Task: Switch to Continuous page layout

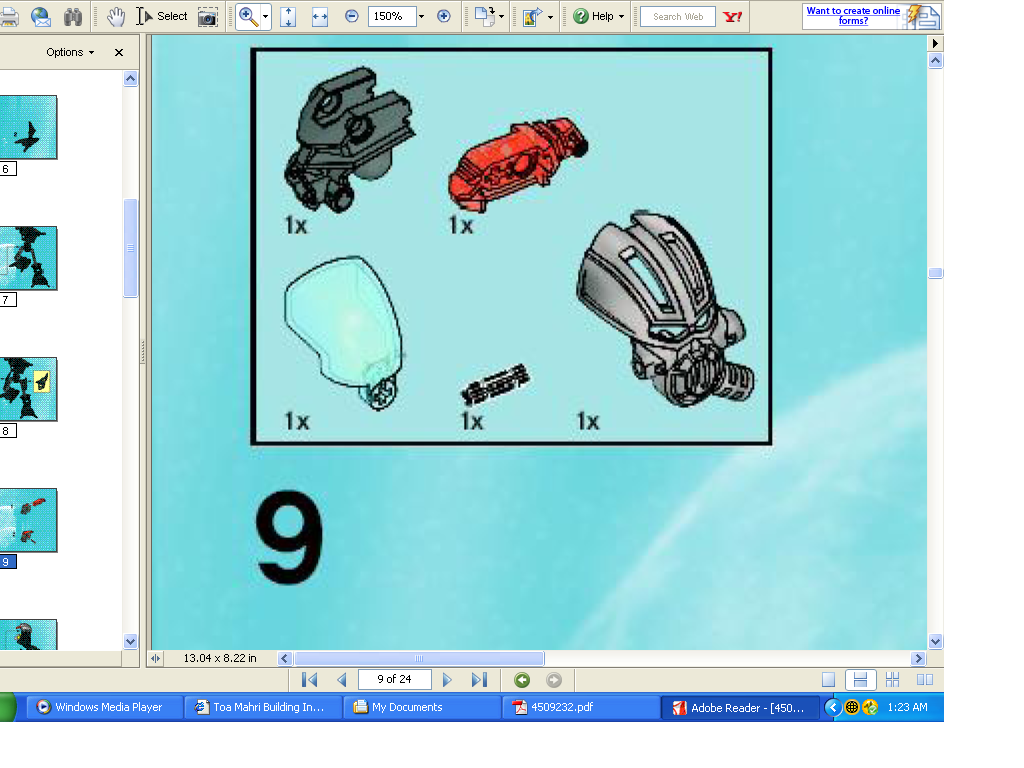Action: [x=860, y=680]
